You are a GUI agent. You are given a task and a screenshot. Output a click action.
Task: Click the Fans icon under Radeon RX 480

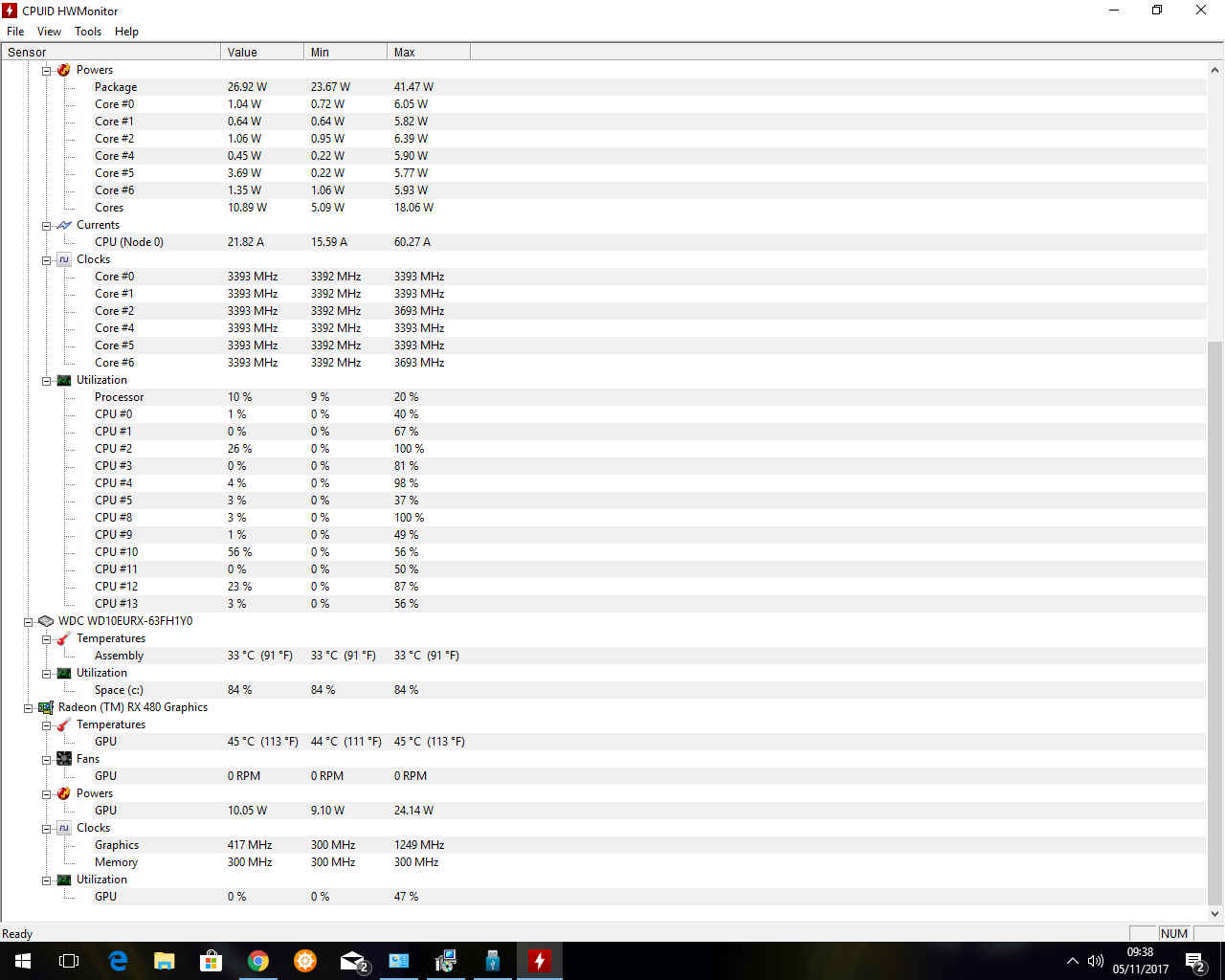point(64,759)
